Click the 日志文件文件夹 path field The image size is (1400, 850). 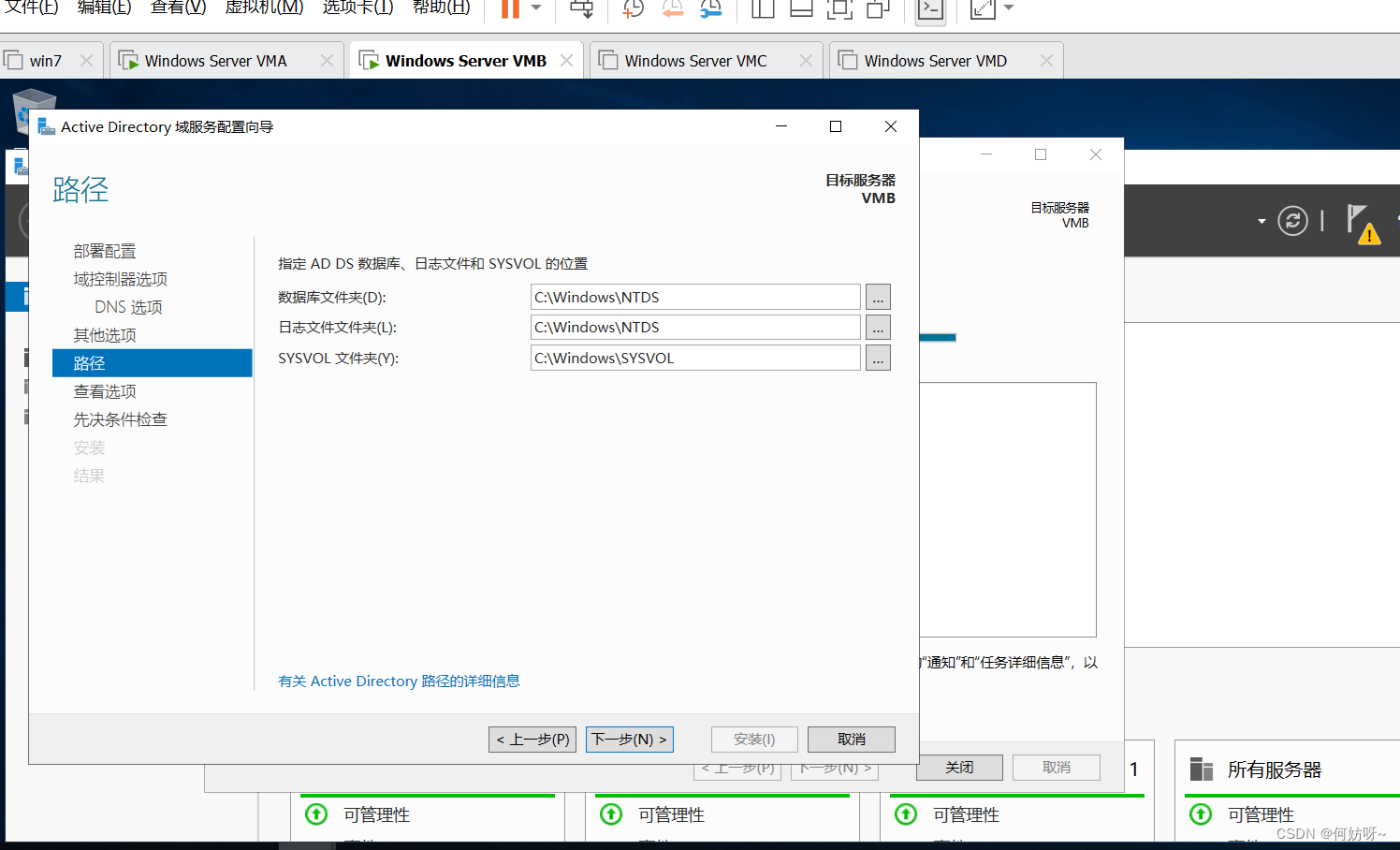[695, 328]
